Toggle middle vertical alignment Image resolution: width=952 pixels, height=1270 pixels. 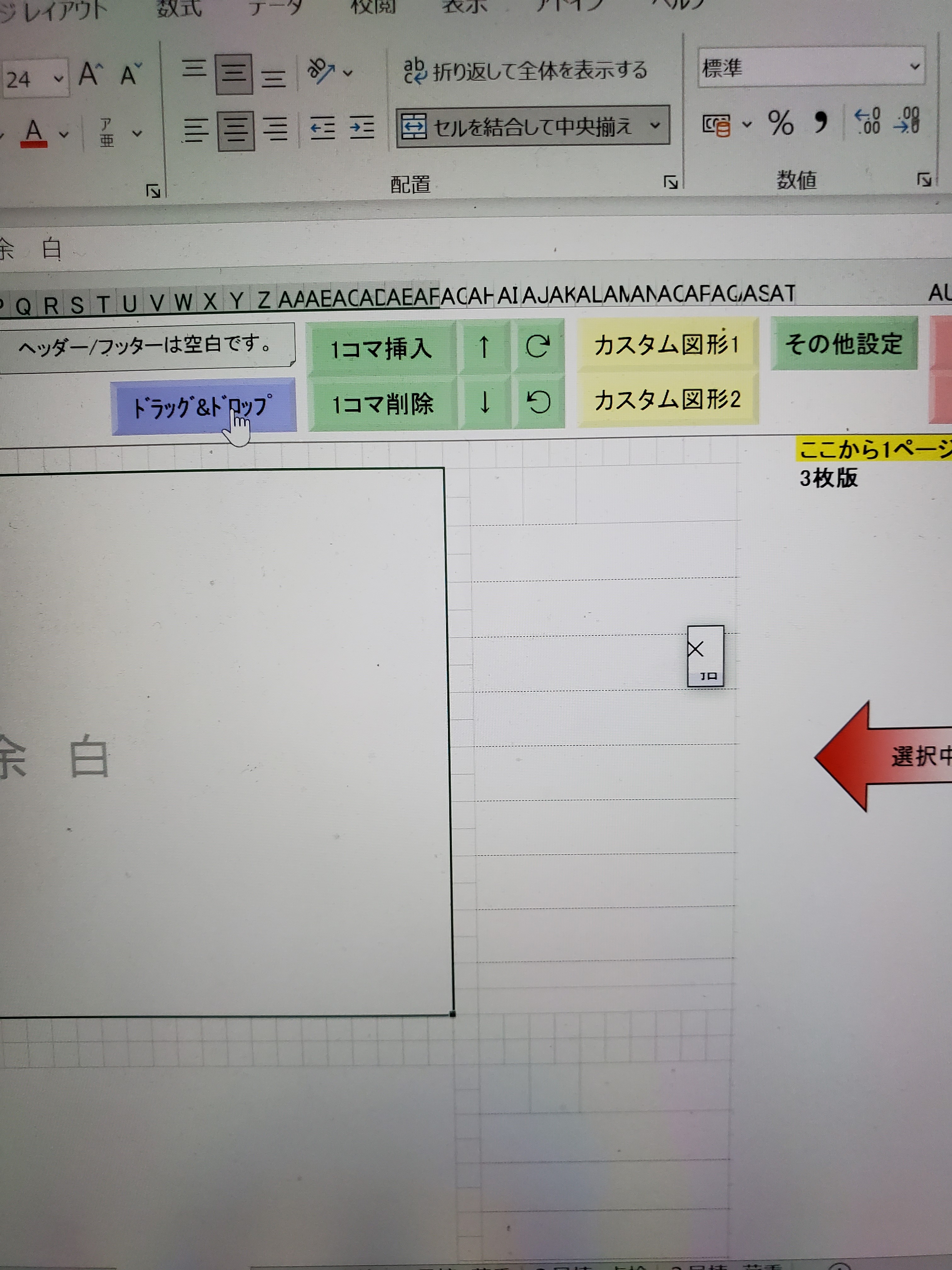pos(234,74)
